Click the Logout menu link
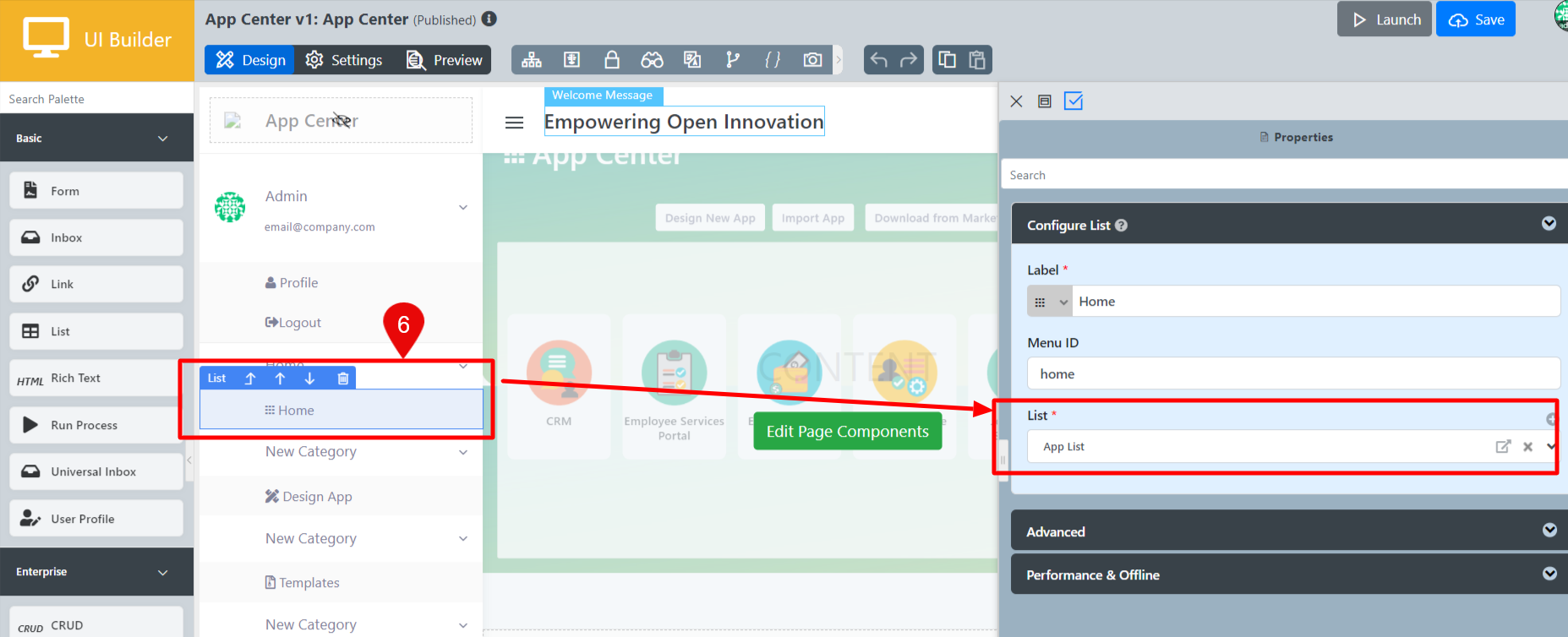This screenshot has width=1568, height=637. point(292,323)
